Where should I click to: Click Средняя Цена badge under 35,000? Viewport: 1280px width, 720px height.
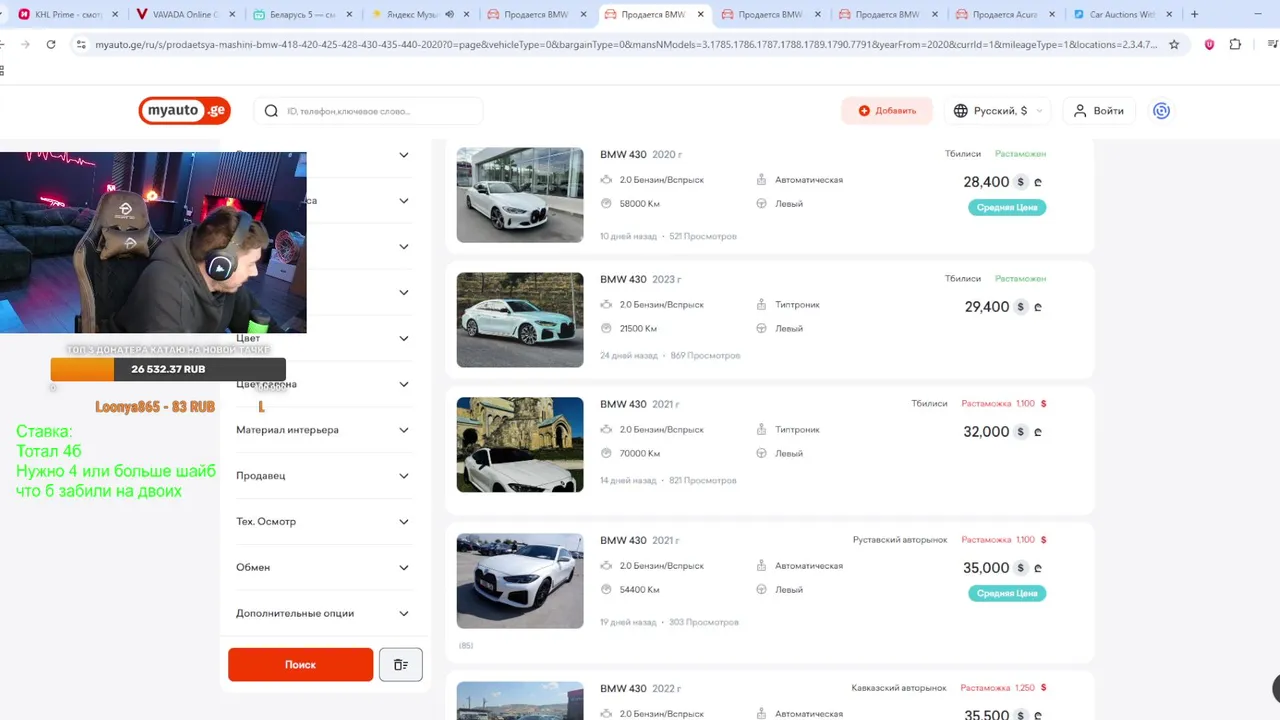click(x=1007, y=593)
